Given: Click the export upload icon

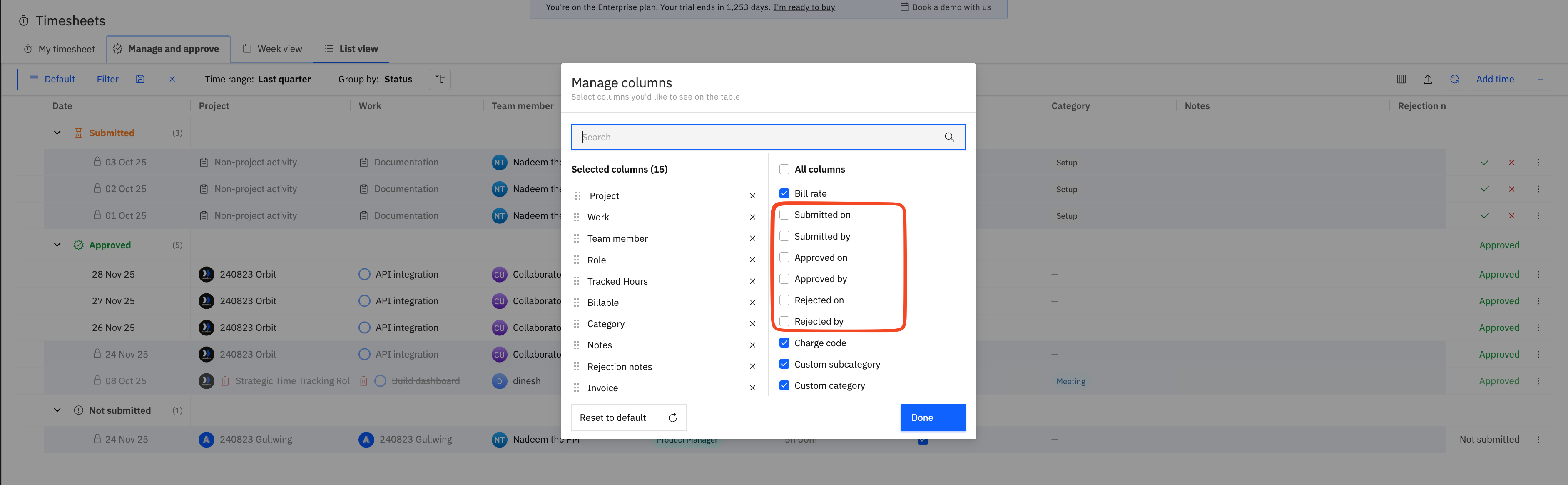Looking at the screenshot, I should 1427,79.
